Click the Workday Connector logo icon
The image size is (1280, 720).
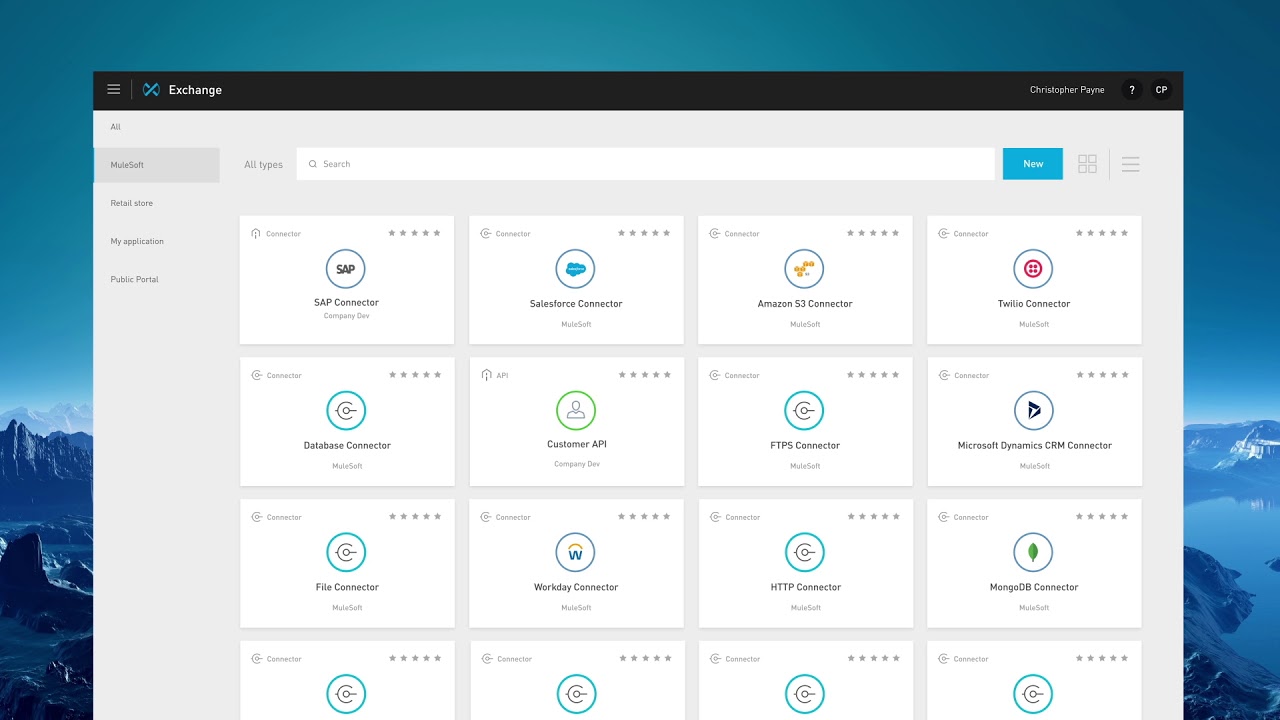575,552
